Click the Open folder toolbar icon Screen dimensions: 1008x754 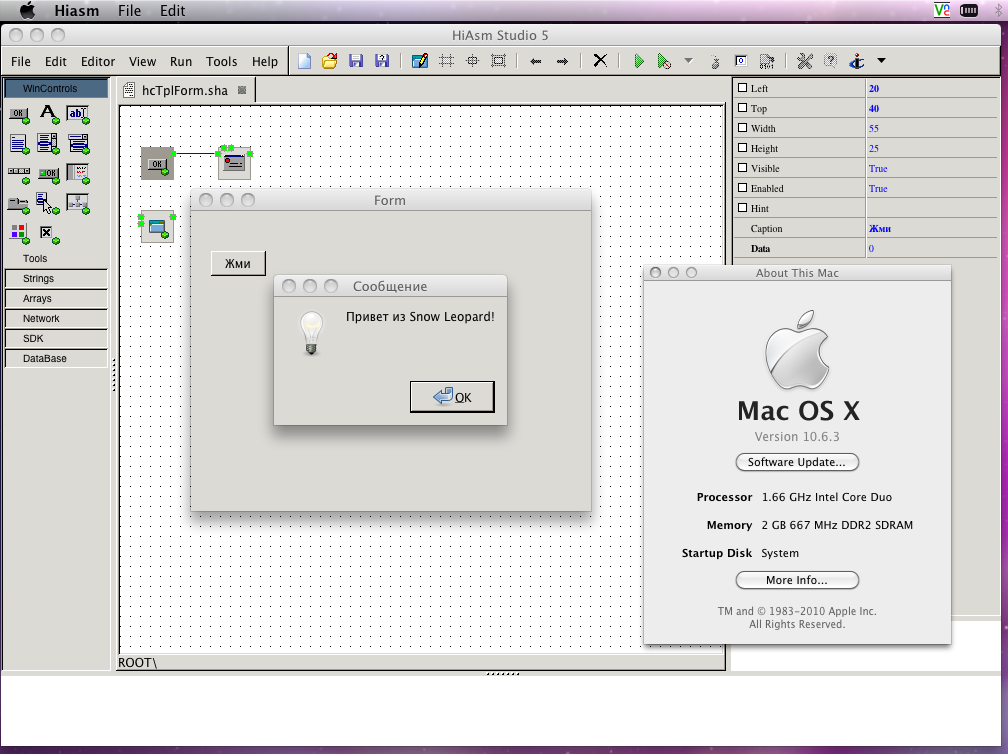[x=329, y=61]
